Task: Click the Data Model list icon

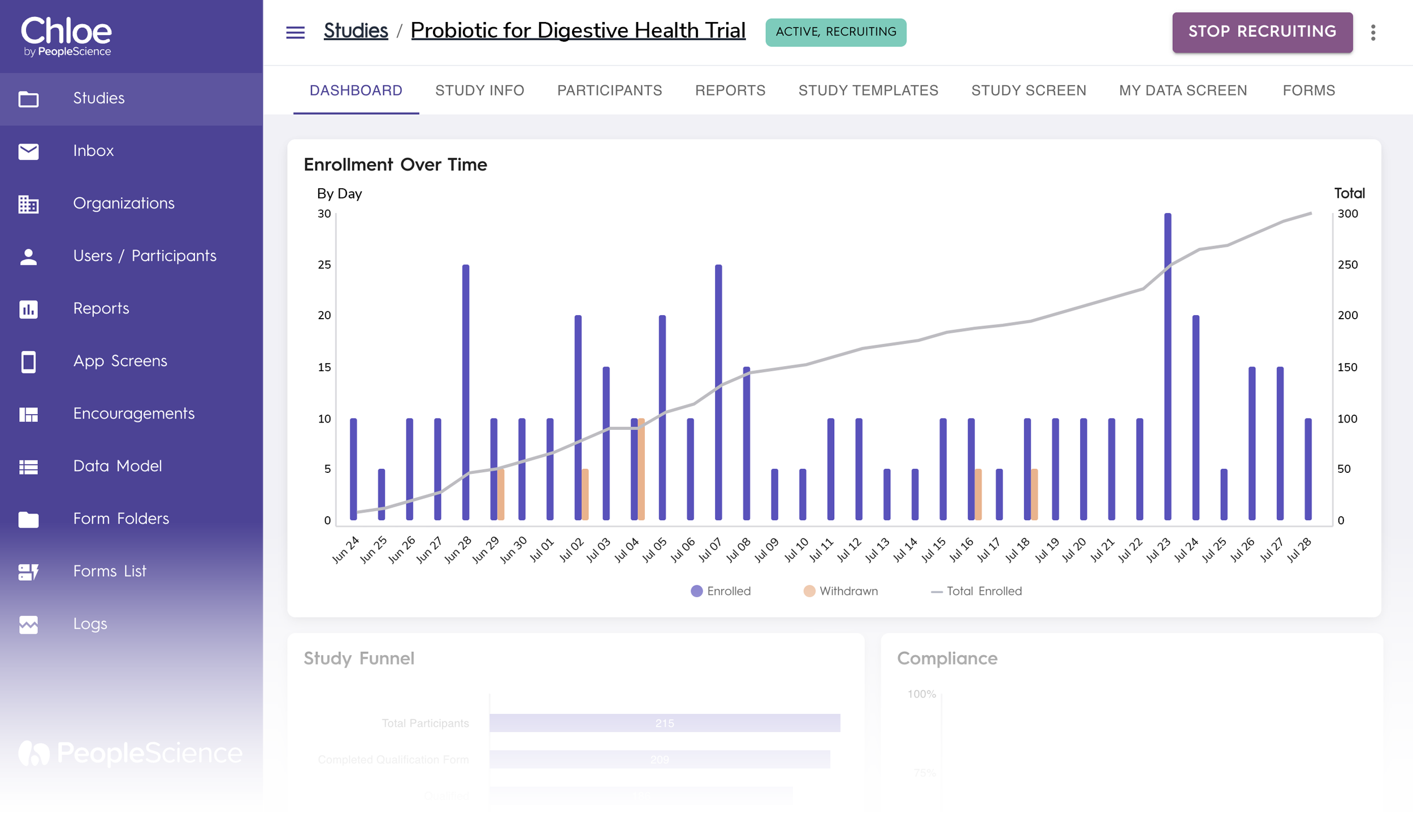Action: click(x=28, y=467)
